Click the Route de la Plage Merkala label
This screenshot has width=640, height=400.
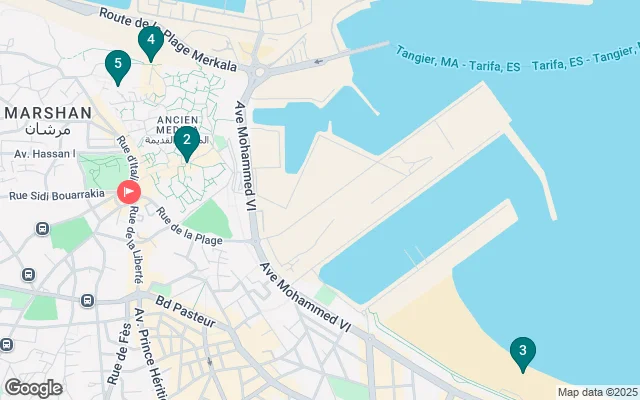tap(168, 40)
